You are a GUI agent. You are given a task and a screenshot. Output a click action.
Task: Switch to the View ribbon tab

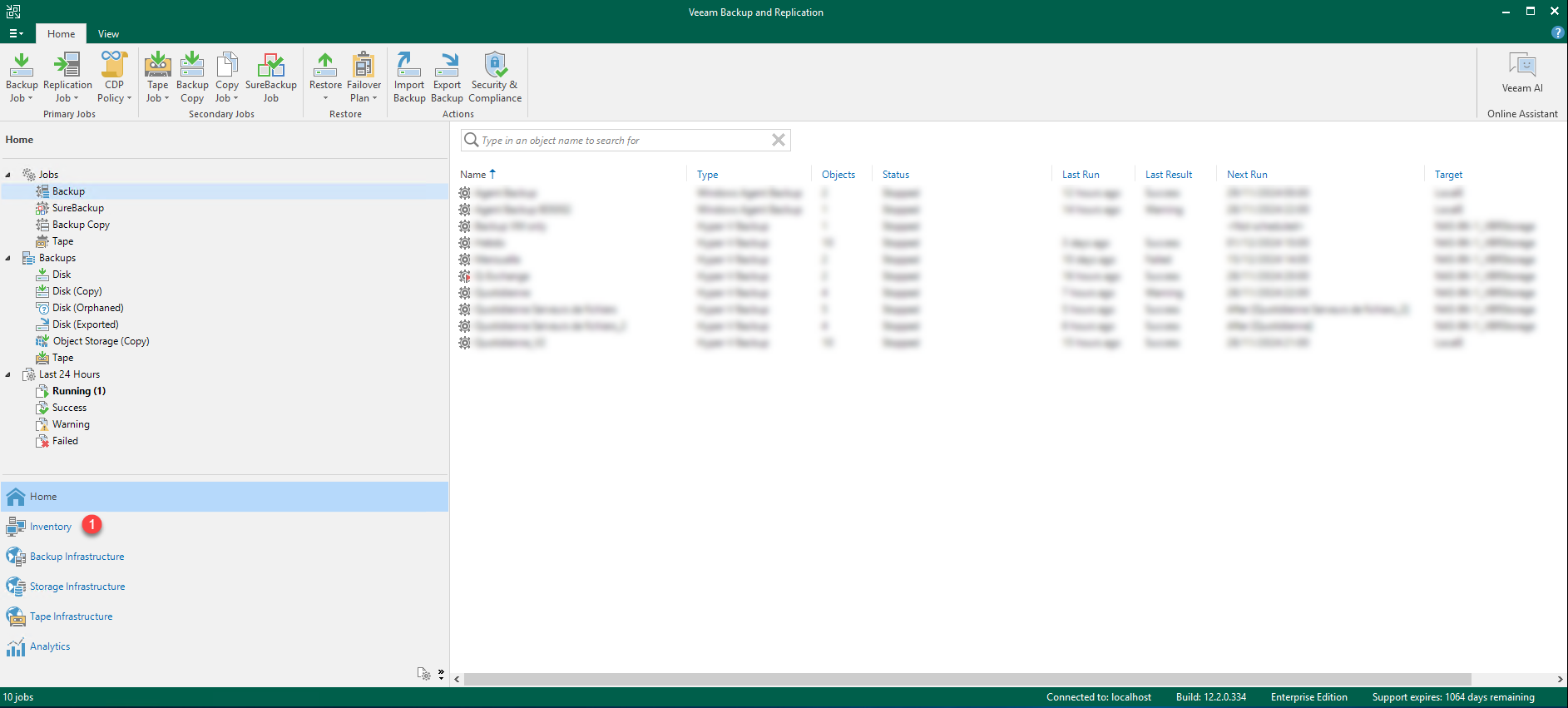click(108, 34)
